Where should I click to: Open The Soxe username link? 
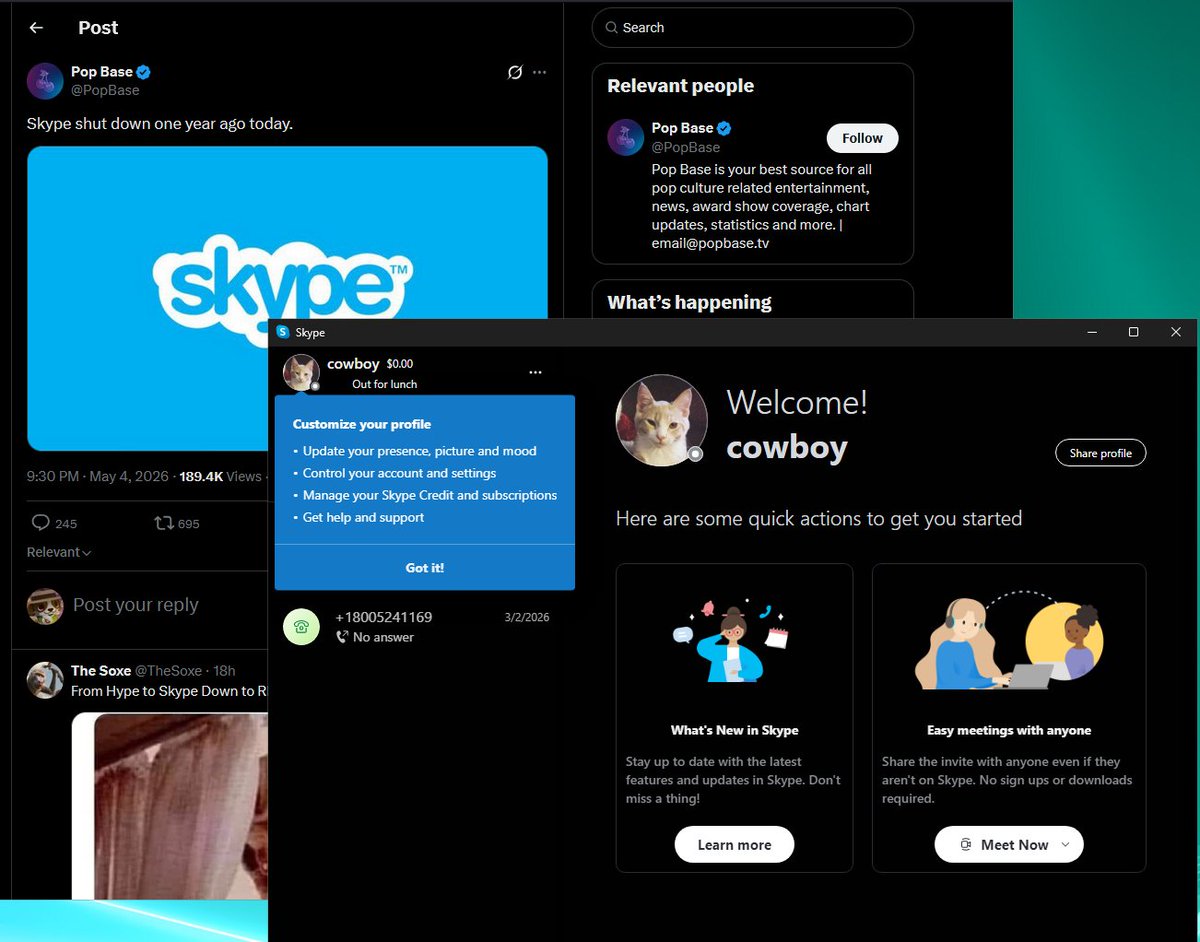click(x=101, y=671)
